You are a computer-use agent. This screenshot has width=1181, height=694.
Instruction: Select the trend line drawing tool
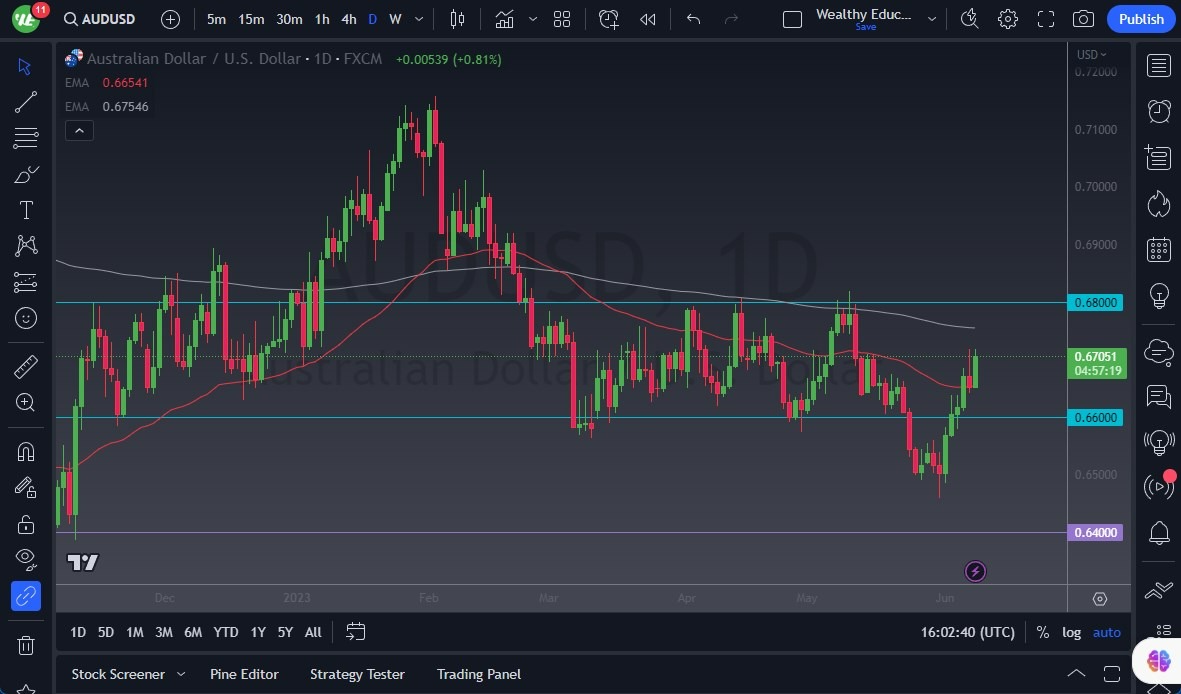[25, 101]
